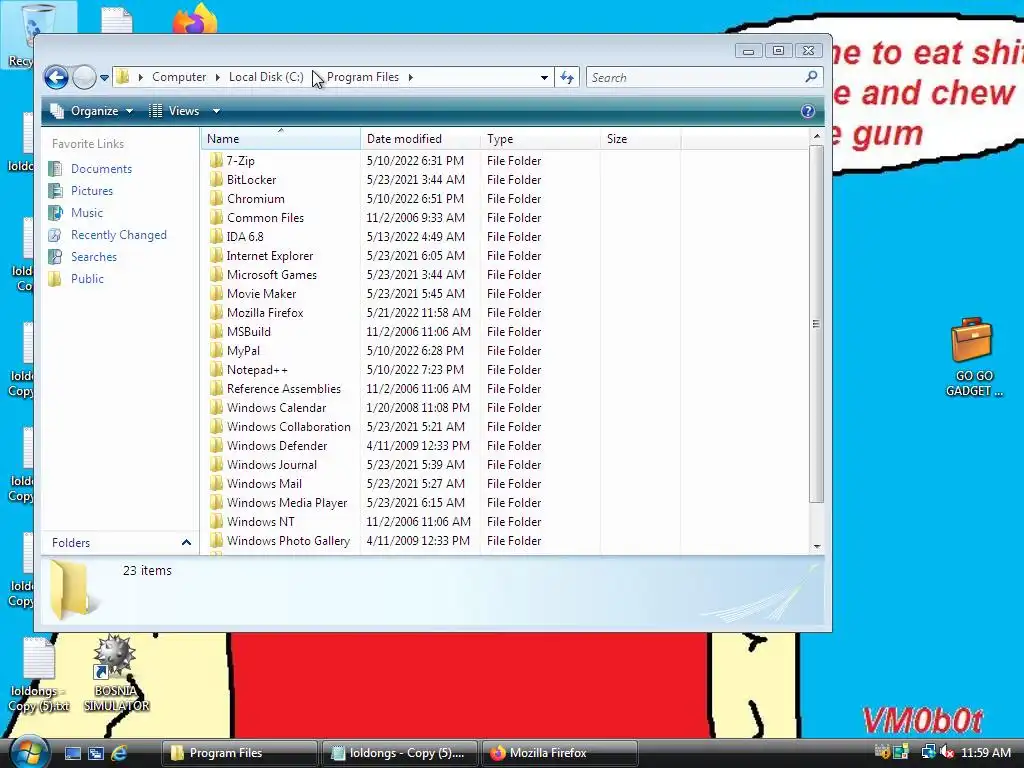Sort by Type column header
Image resolution: width=1024 pixels, height=768 pixels.
click(x=540, y=138)
